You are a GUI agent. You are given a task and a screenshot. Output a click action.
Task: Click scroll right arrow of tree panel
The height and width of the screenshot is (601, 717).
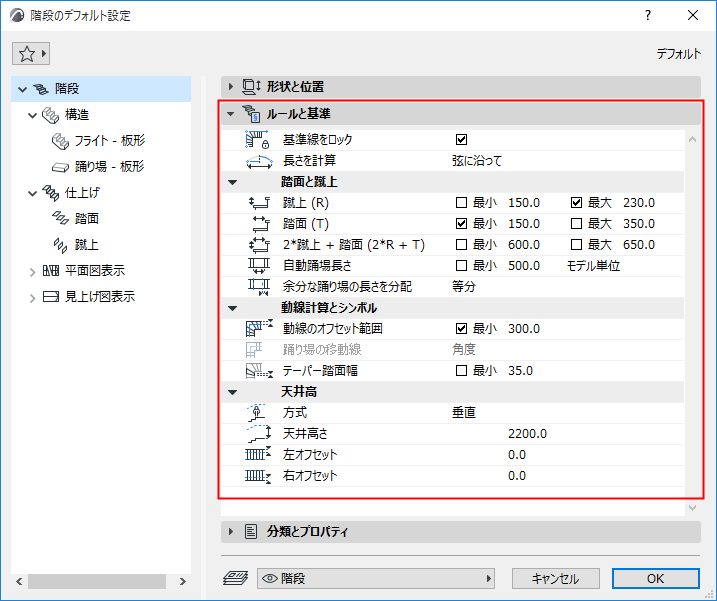click(183, 581)
